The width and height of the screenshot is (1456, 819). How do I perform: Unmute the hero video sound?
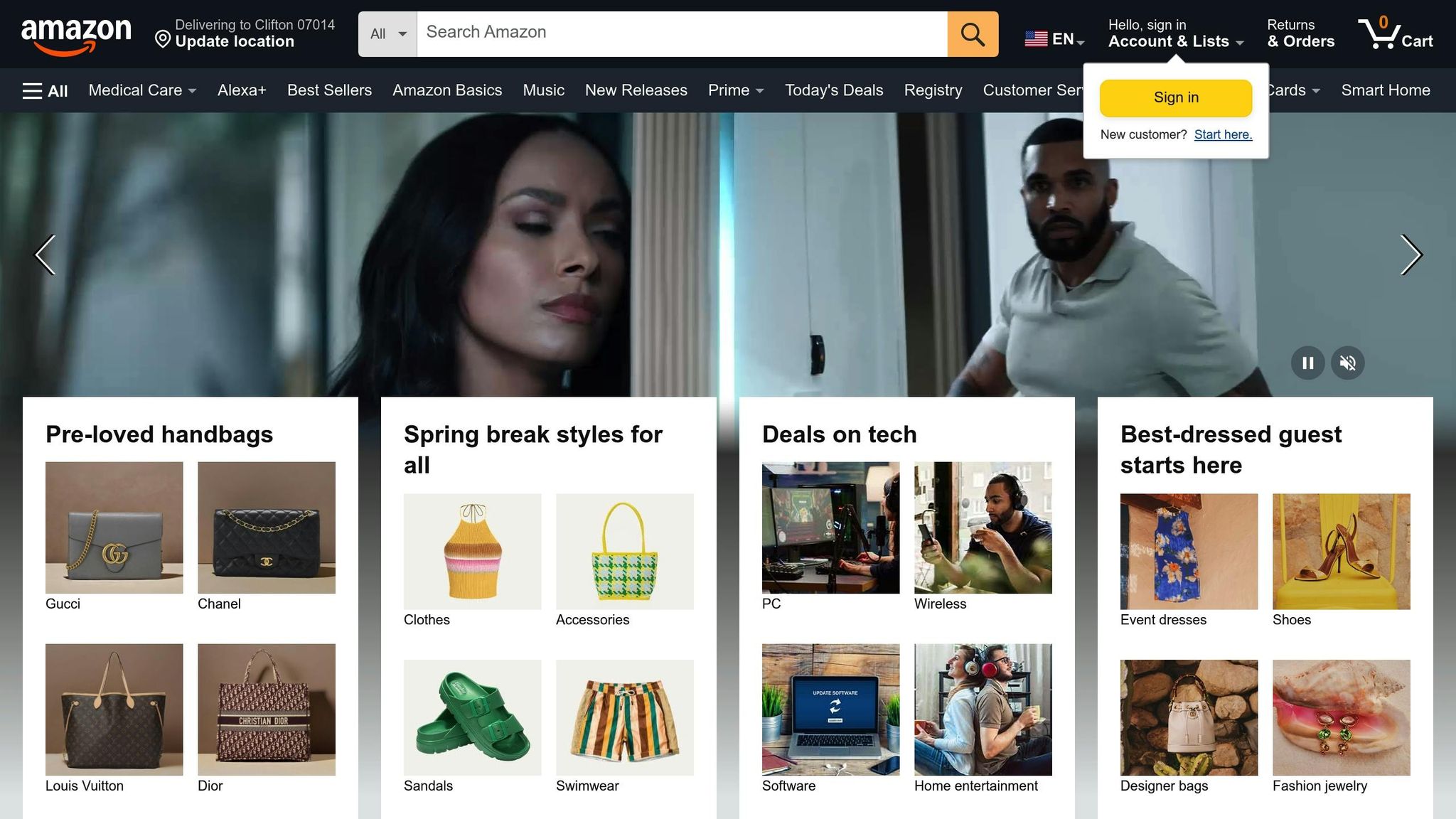[1348, 363]
